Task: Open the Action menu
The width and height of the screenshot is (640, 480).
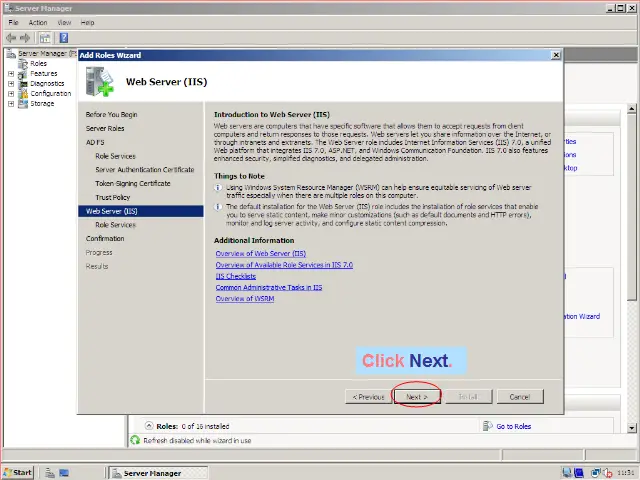Action: (38, 22)
